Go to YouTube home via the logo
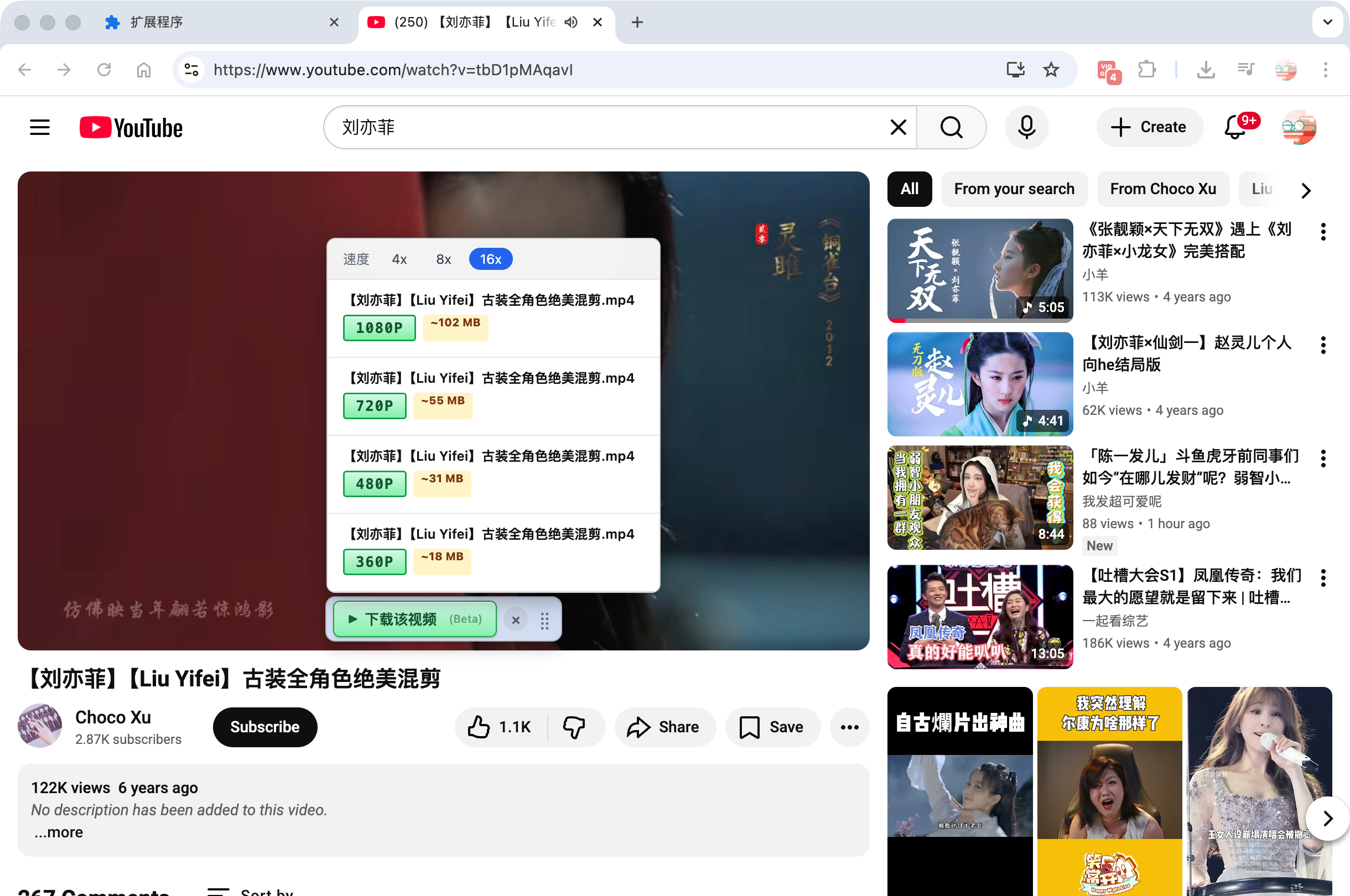This screenshot has height=896, width=1350. coord(131,127)
